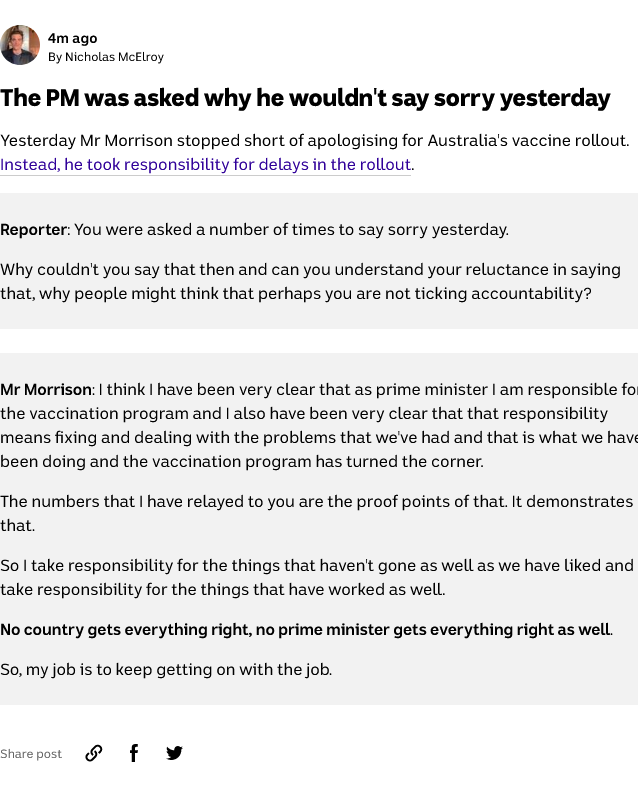Click Nicholas McElroy's author avatar photo
Viewport: 638px width, 793px height.
[20, 46]
